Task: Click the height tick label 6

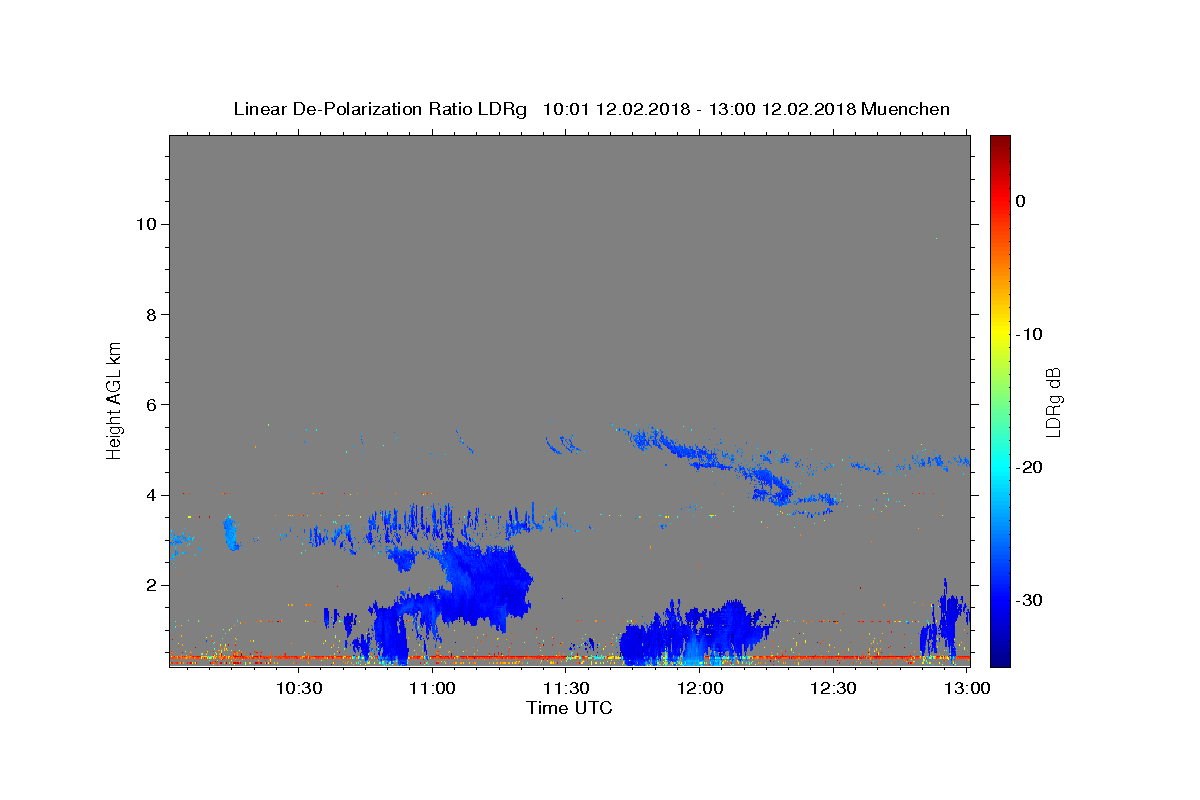Action: tap(151, 404)
